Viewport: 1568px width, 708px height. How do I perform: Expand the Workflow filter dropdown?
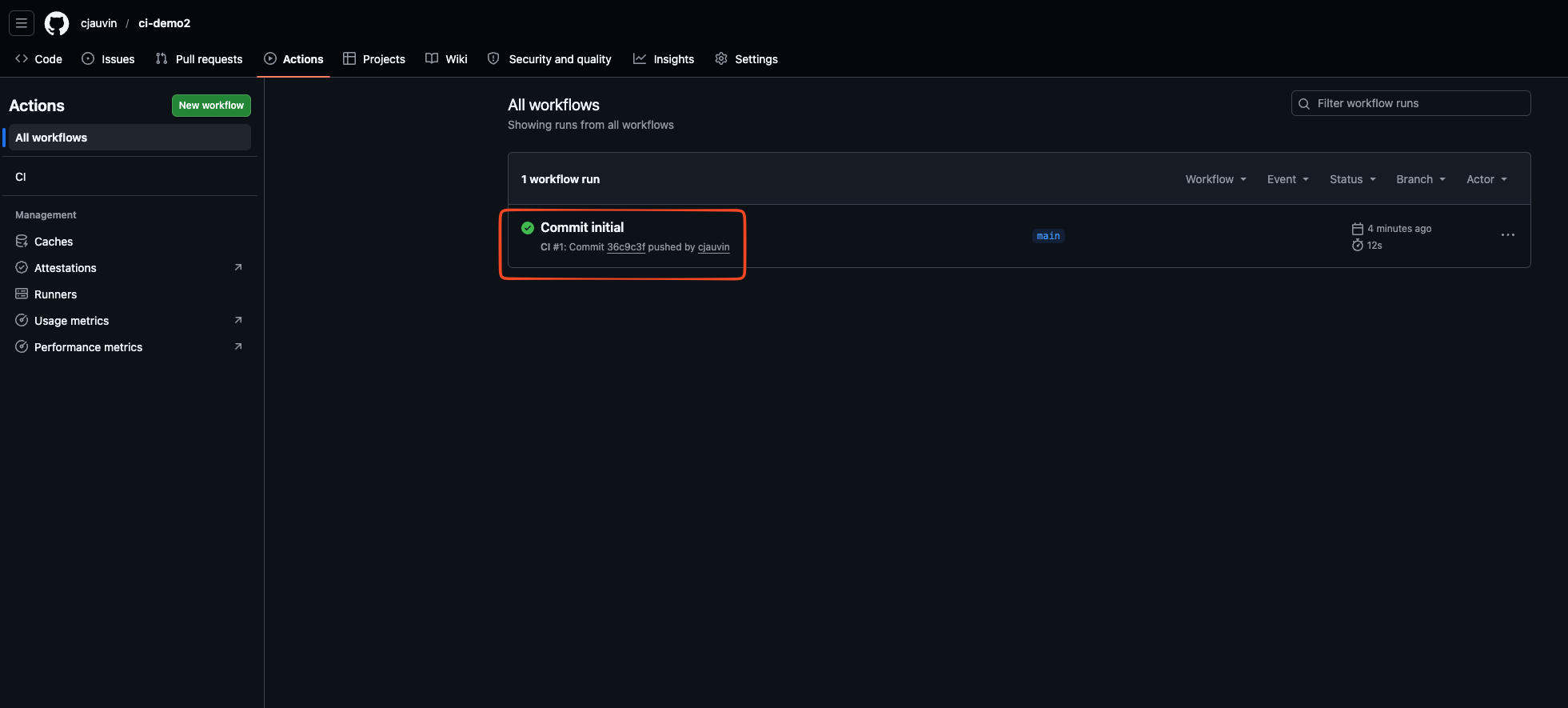coord(1215,179)
